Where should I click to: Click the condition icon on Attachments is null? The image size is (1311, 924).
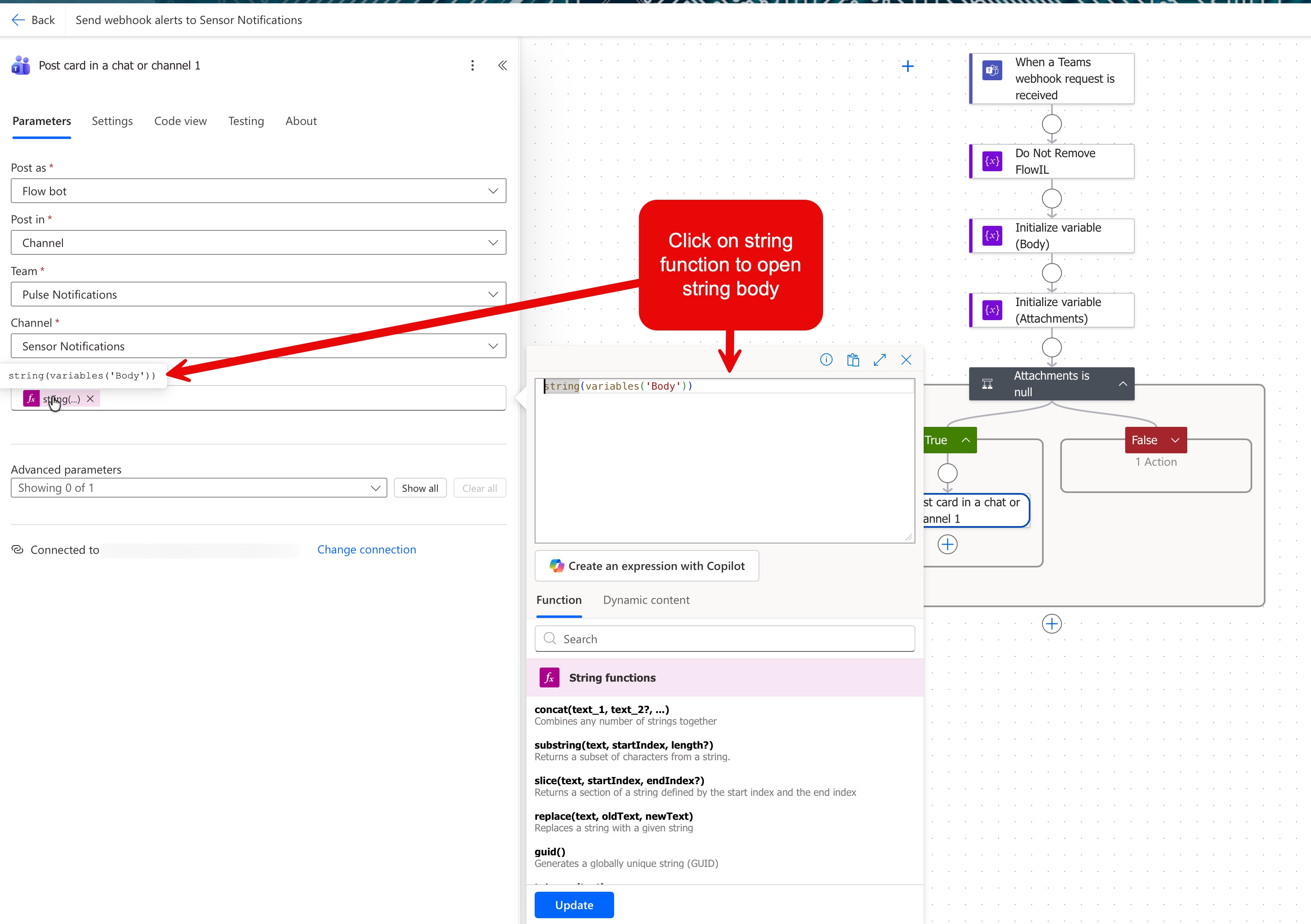tap(987, 384)
